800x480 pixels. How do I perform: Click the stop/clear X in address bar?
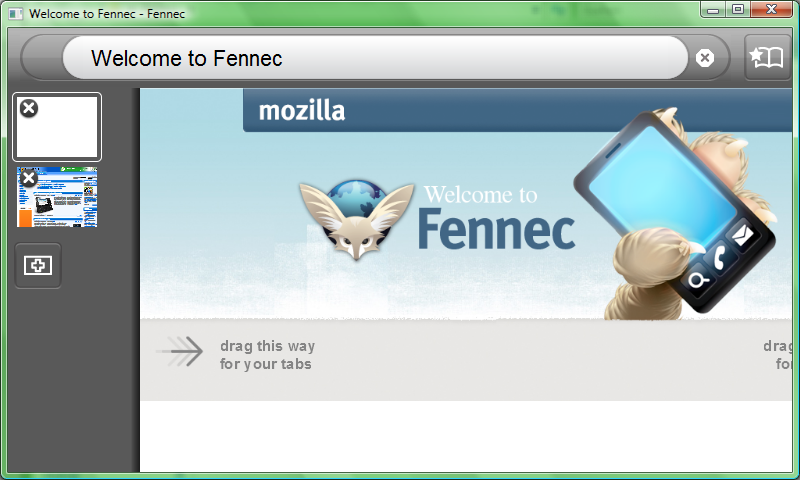(x=705, y=58)
